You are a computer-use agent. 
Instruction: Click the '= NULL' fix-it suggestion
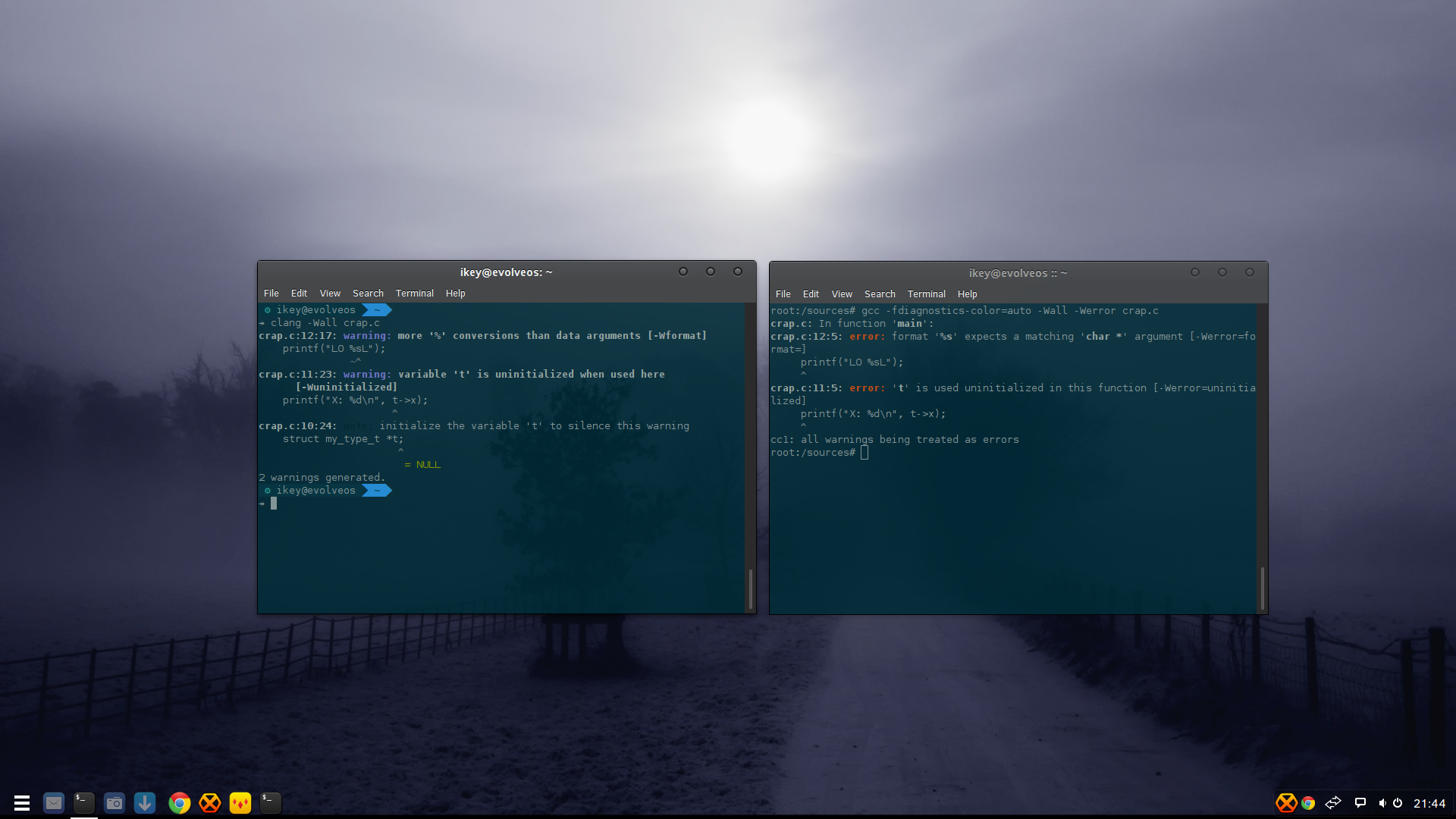coord(422,465)
